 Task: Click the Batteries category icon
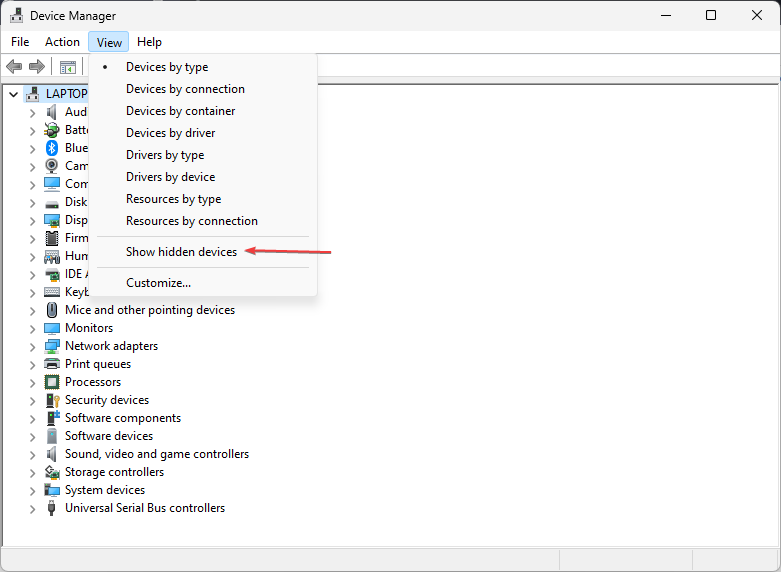(52, 130)
